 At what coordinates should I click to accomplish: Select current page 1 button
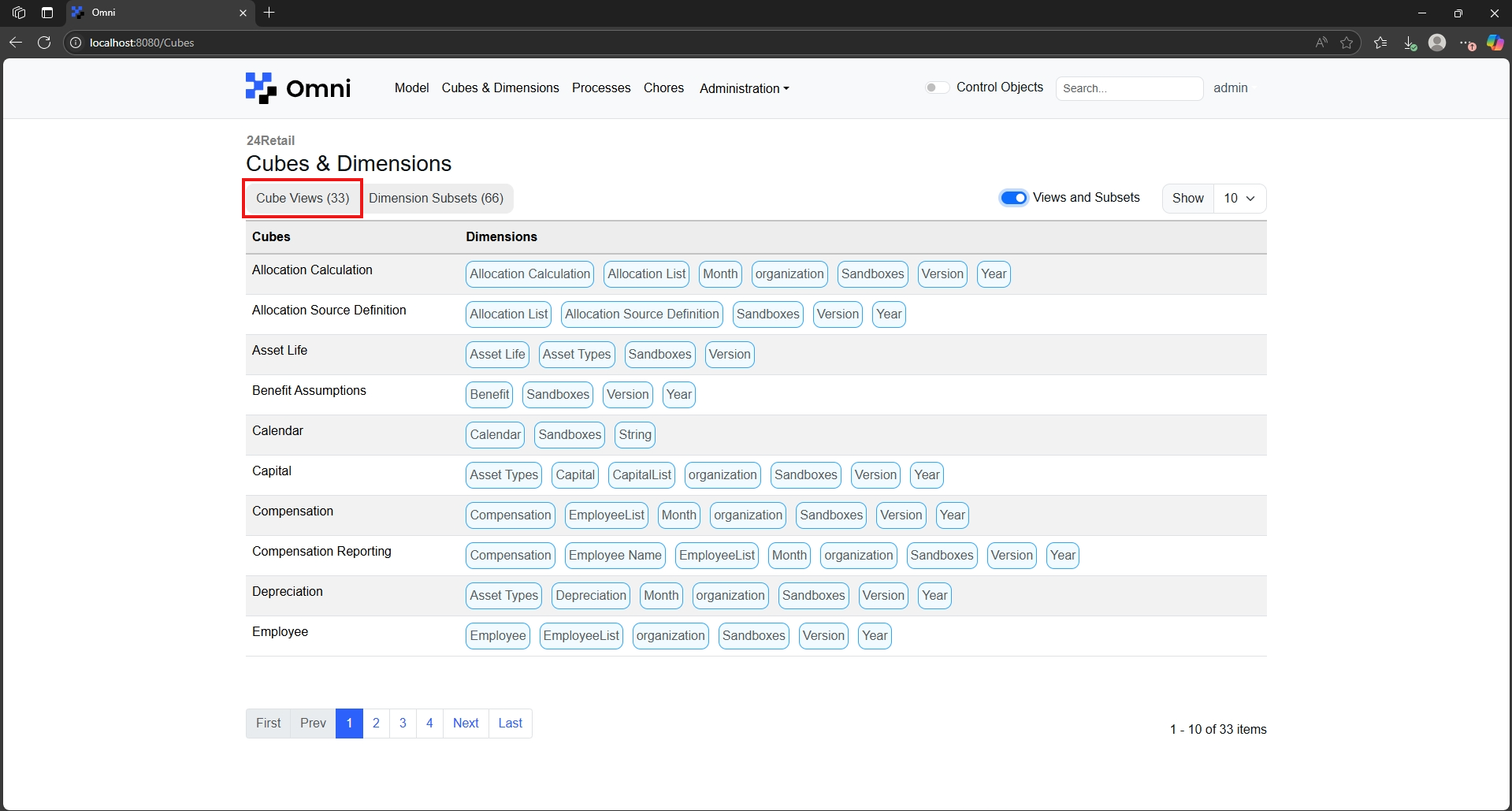click(x=349, y=724)
